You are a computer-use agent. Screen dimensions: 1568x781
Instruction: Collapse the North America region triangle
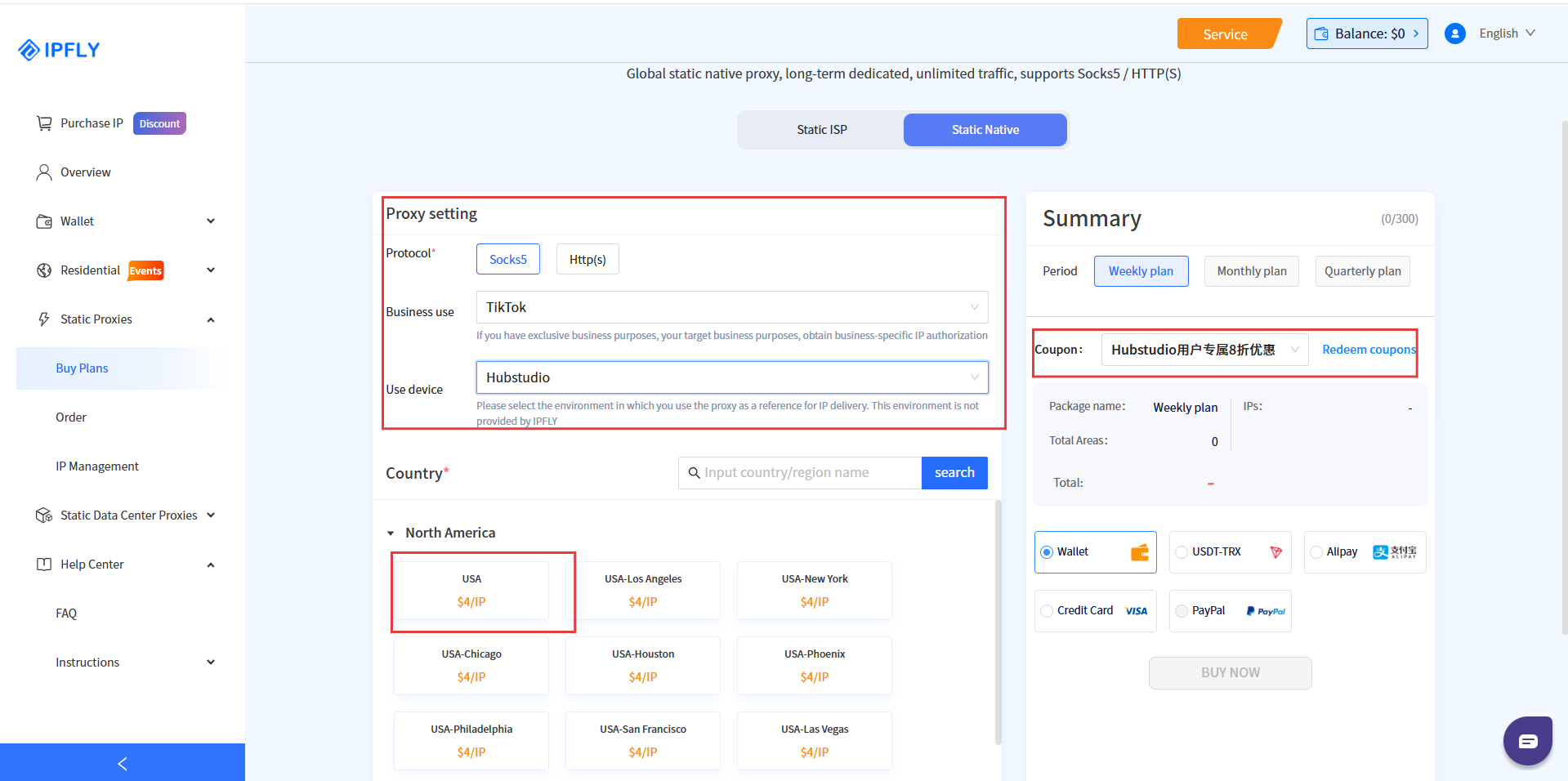point(391,533)
